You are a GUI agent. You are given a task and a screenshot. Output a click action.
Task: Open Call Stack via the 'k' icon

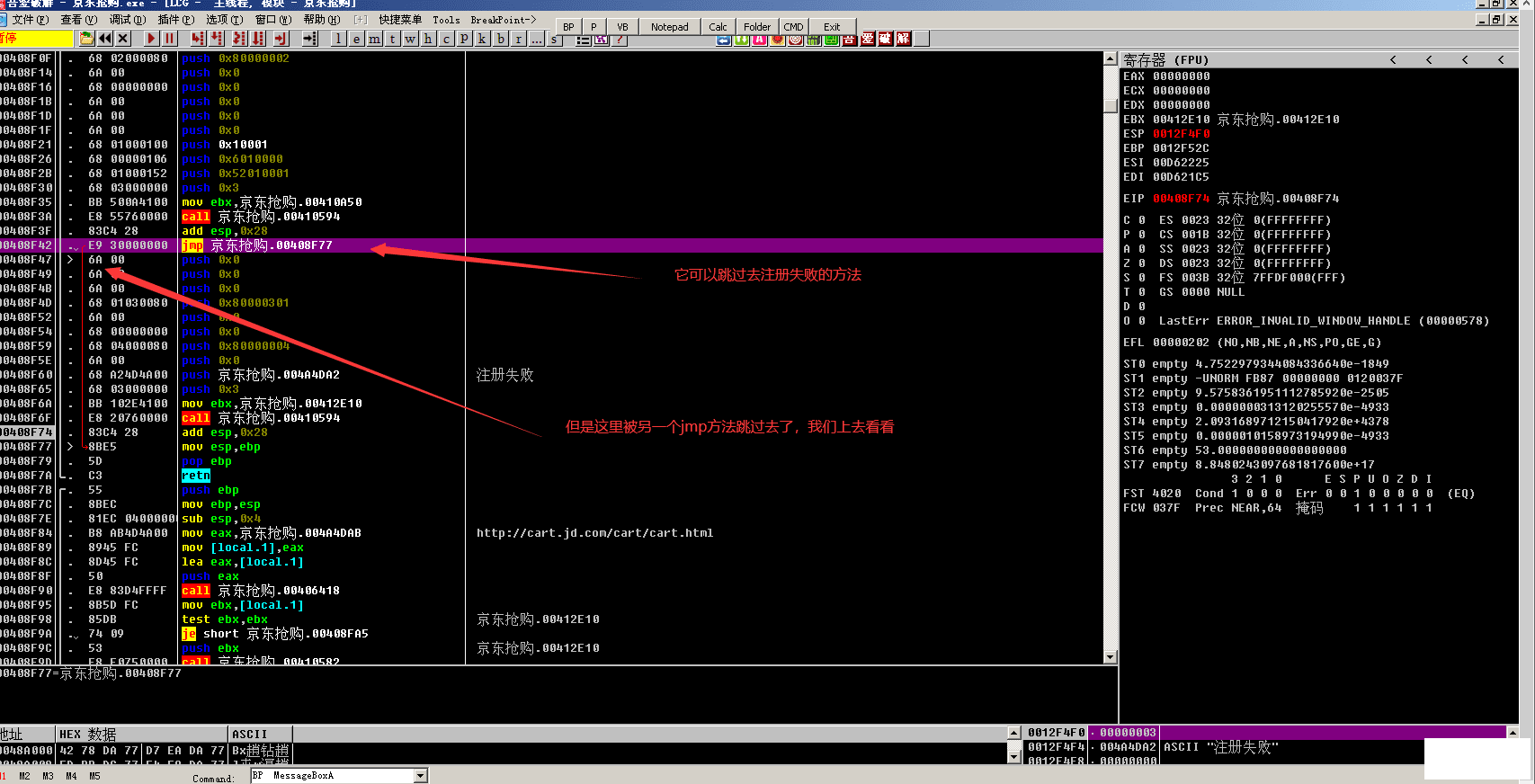point(482,38)
